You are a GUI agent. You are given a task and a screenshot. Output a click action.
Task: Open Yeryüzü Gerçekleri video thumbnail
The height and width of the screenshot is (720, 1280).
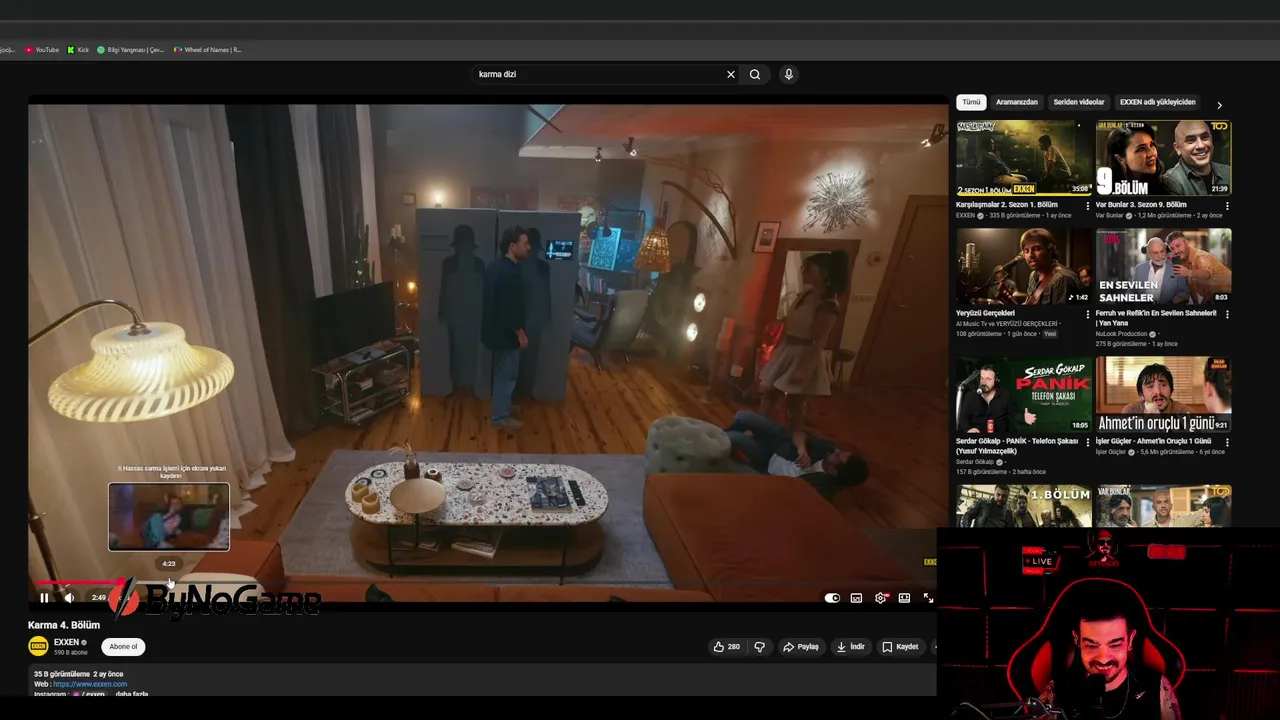coord(1024,266)
